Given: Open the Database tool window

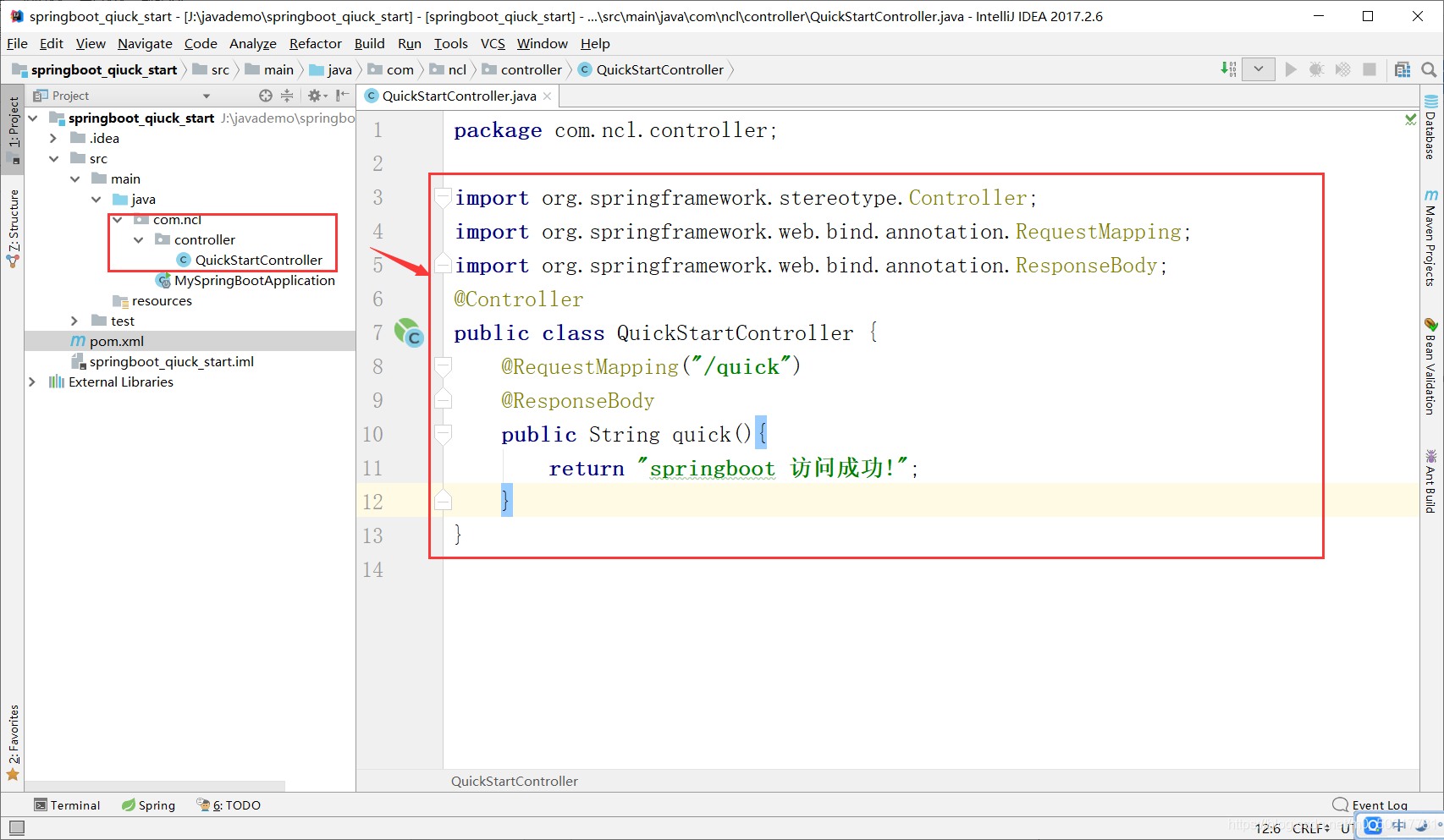Looking at the screenshot, I should click(x=1430, y=128).
